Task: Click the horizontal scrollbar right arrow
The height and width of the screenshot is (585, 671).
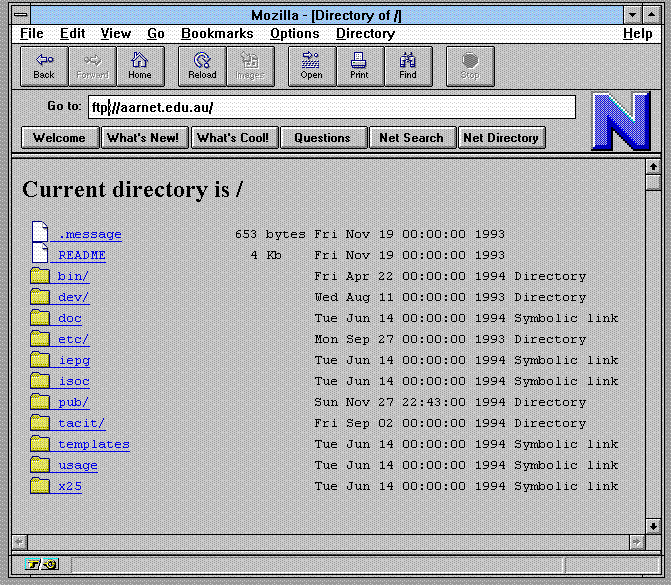Action: click(x=637, y=543)
